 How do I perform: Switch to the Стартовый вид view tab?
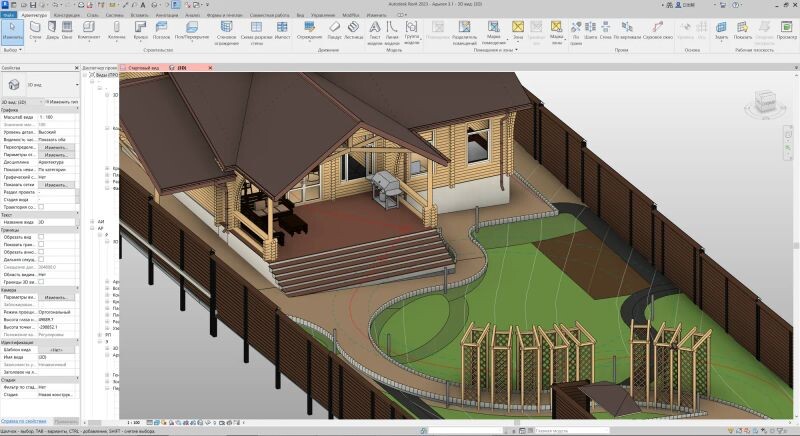pos(145,67)
